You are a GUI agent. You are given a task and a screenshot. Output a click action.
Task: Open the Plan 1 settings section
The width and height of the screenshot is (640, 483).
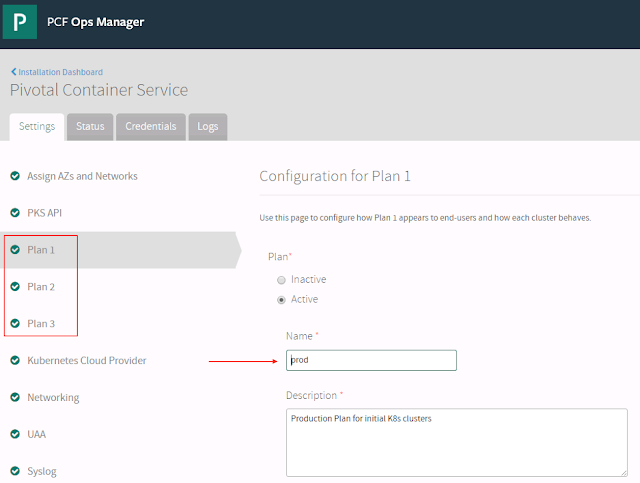[x=41, y=250]
